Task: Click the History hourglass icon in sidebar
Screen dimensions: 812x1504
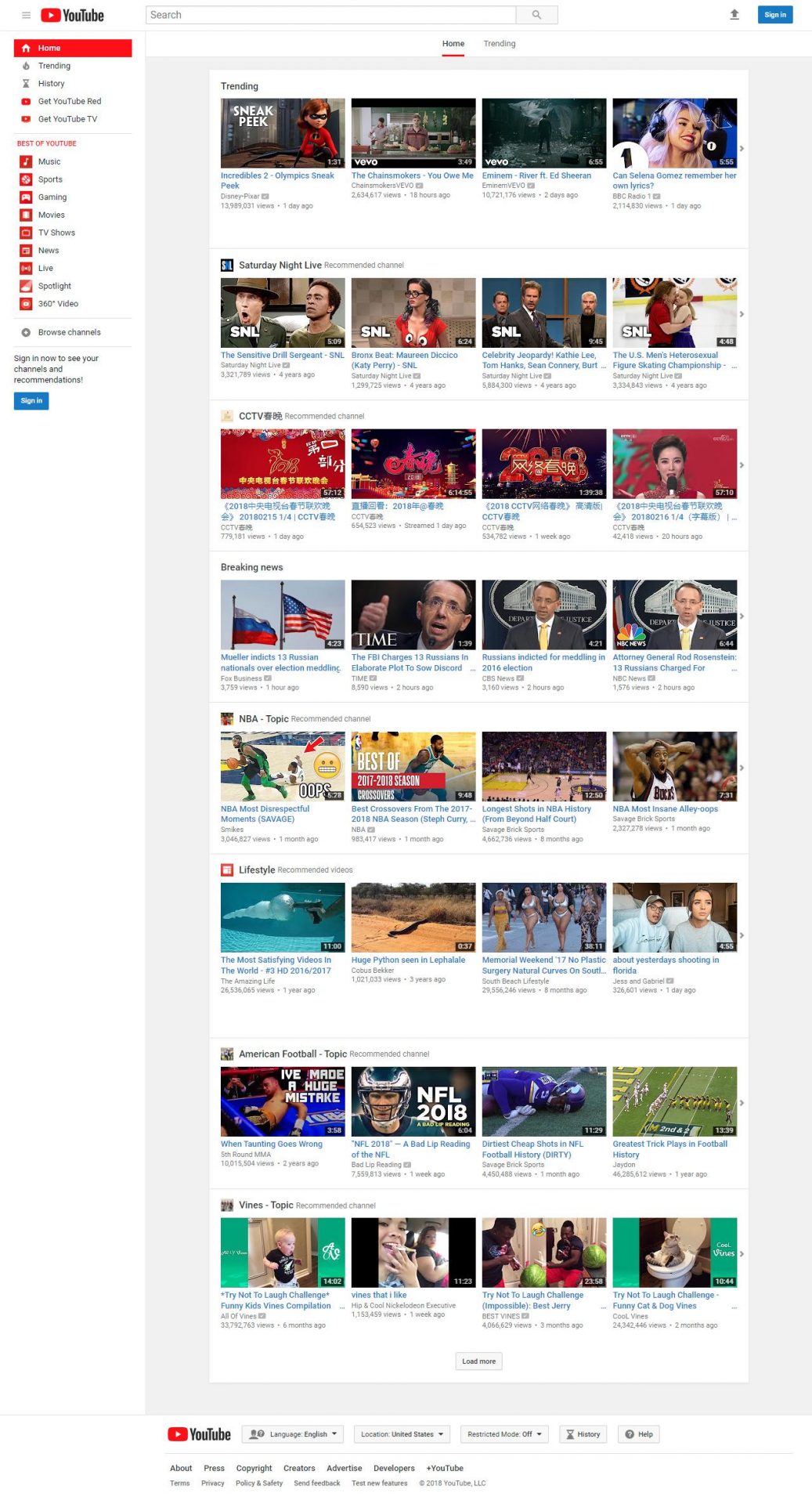Action: coord(26,84)
